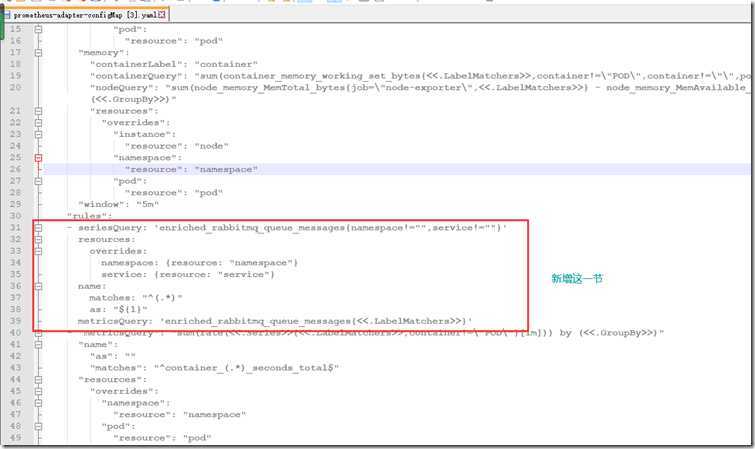
Task: Click service: {resource: "service"} line
Action: click(x=188, y=274)
